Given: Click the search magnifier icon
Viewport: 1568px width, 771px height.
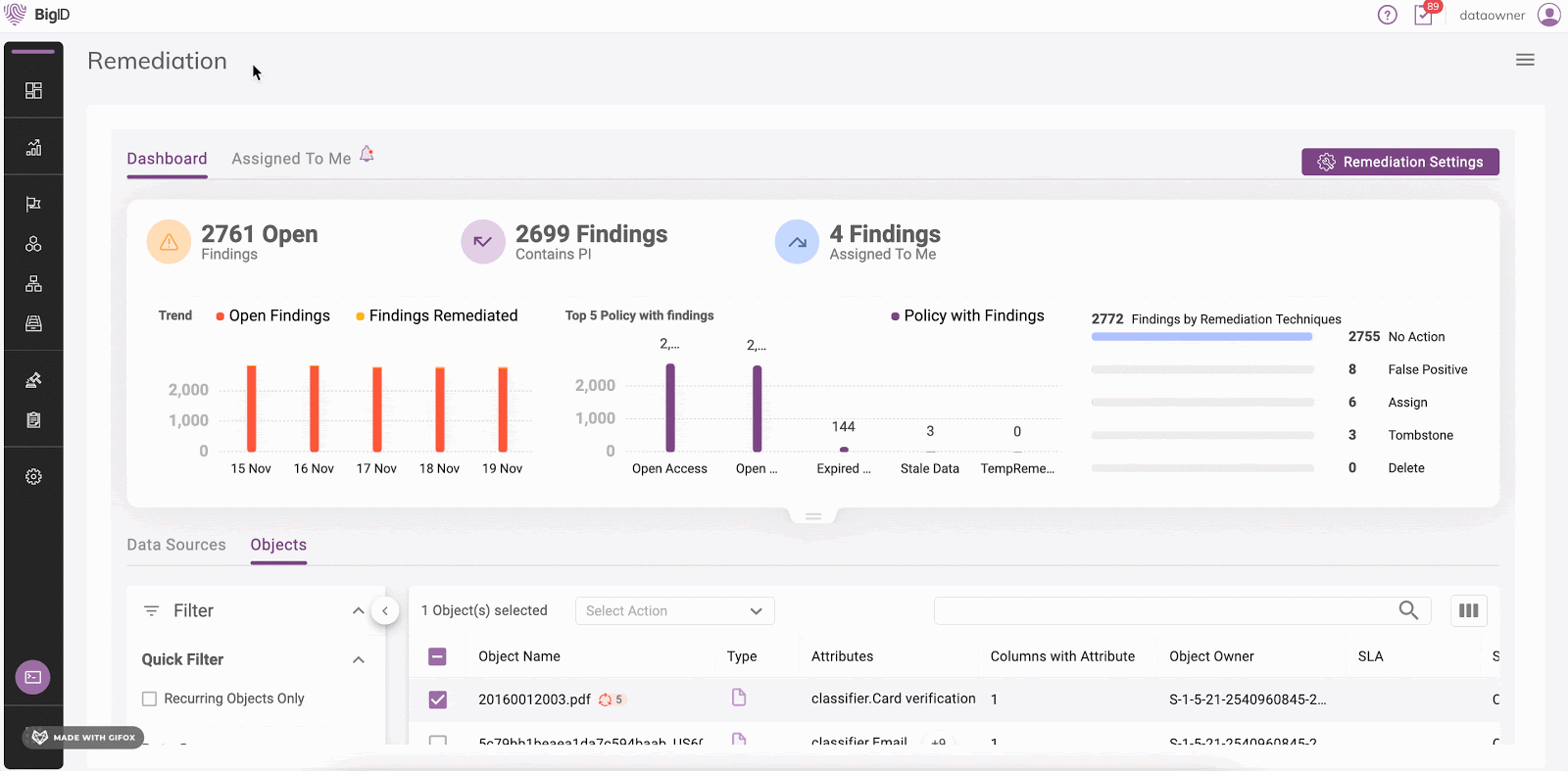Looking at the screenshot, I should pyautogui.click(x=1408, y=610).
